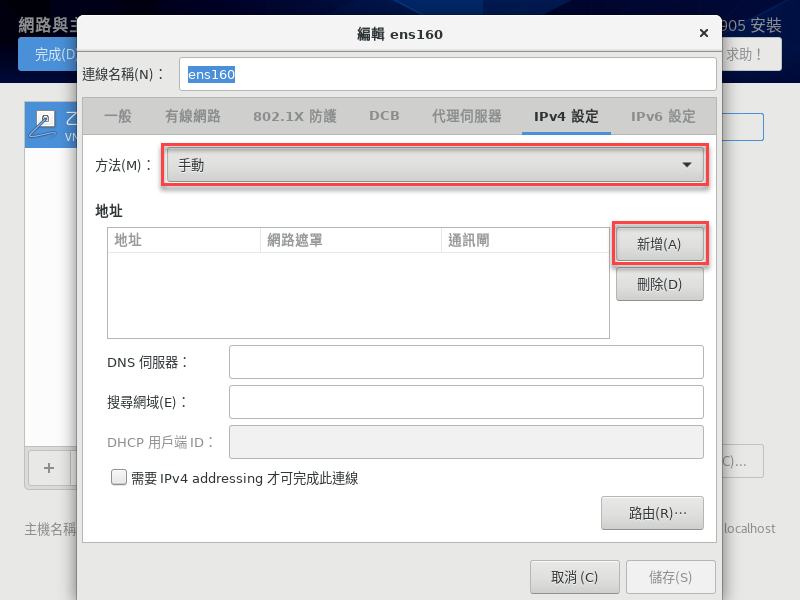Screen dimensions: 800x600
Task: Click the 刪除(D) button
Action: 659,284
